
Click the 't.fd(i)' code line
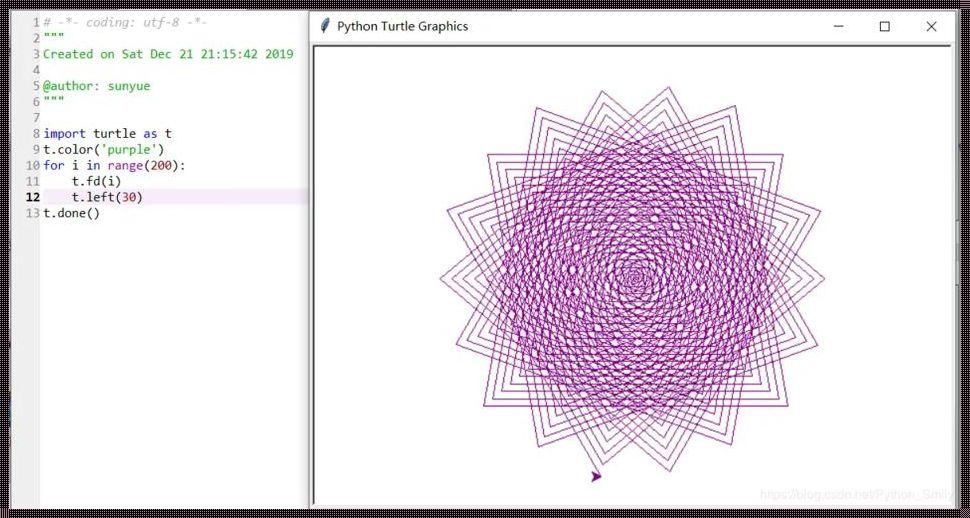point(97,181)
